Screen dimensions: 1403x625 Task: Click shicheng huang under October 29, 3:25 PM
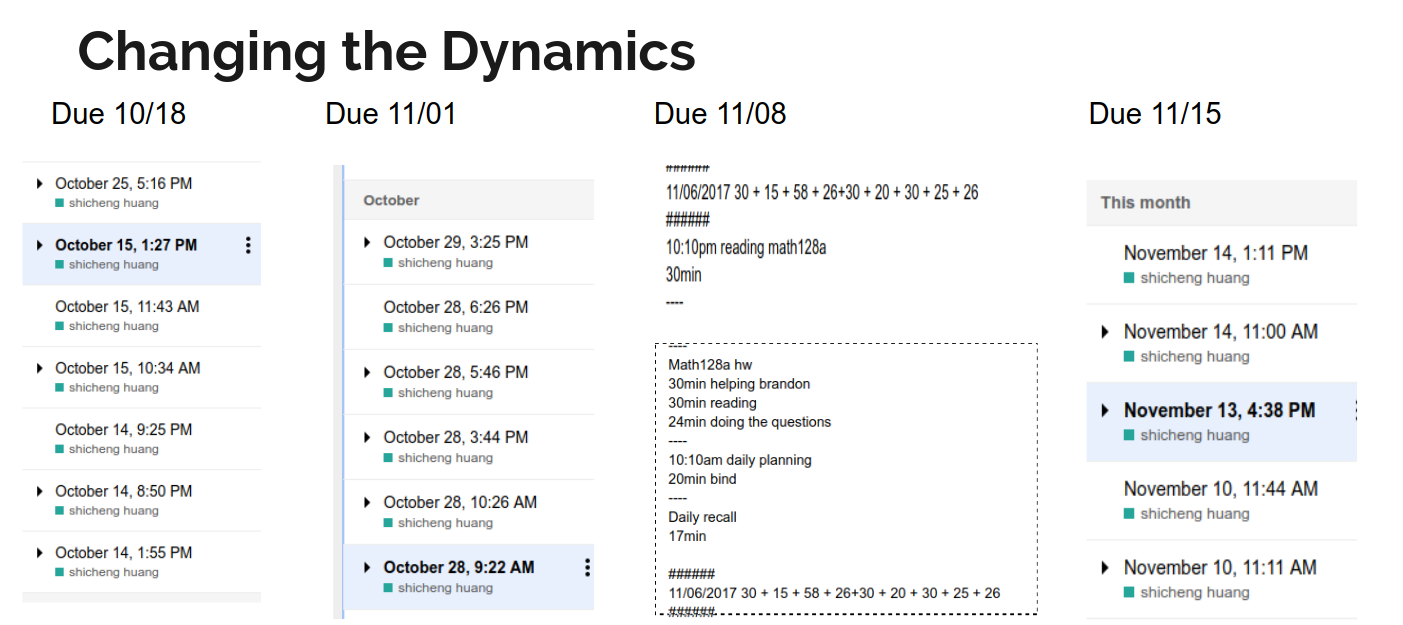tap(445, 263)
